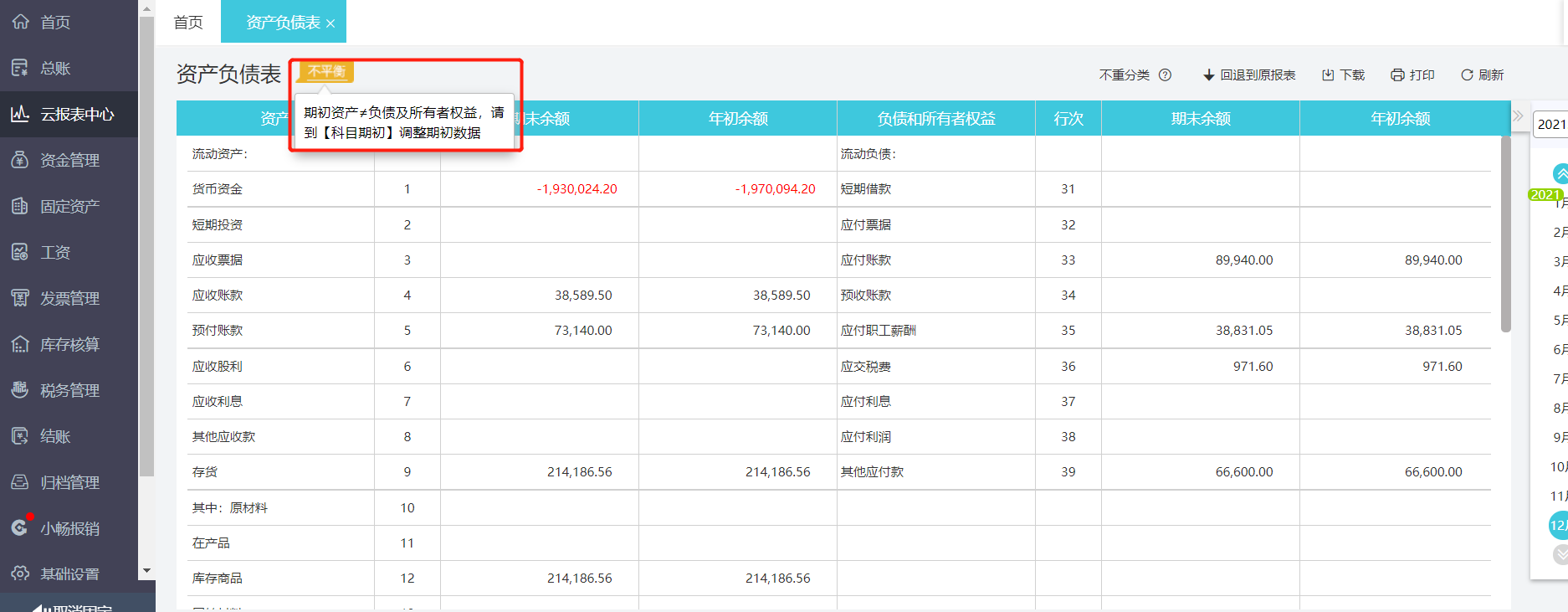Open the 总账 ledger module
This screenshot has width=1568, height=612.
tap(54, 69)
